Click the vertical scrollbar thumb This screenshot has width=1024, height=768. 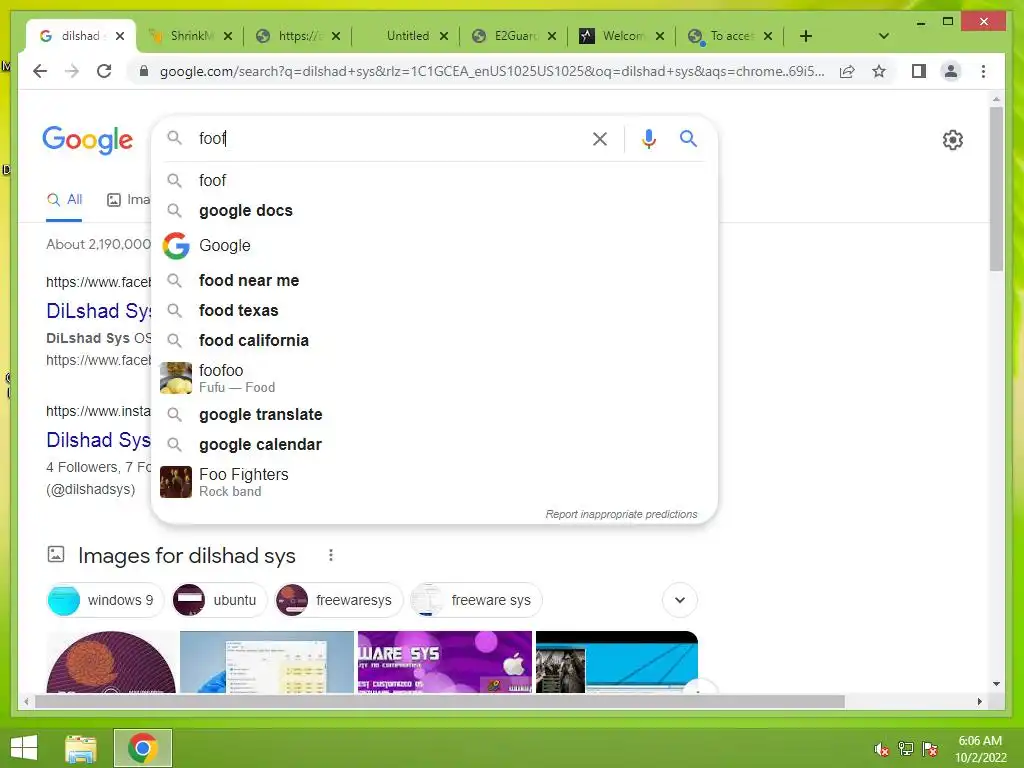coord(996,189)
